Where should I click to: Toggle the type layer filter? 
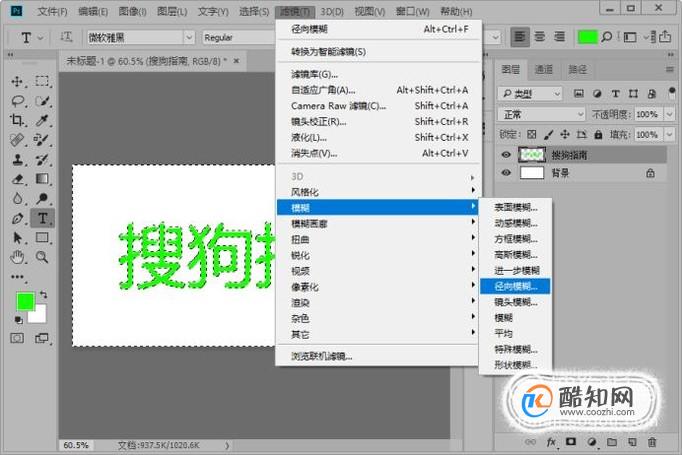click(x=615, y=94)
